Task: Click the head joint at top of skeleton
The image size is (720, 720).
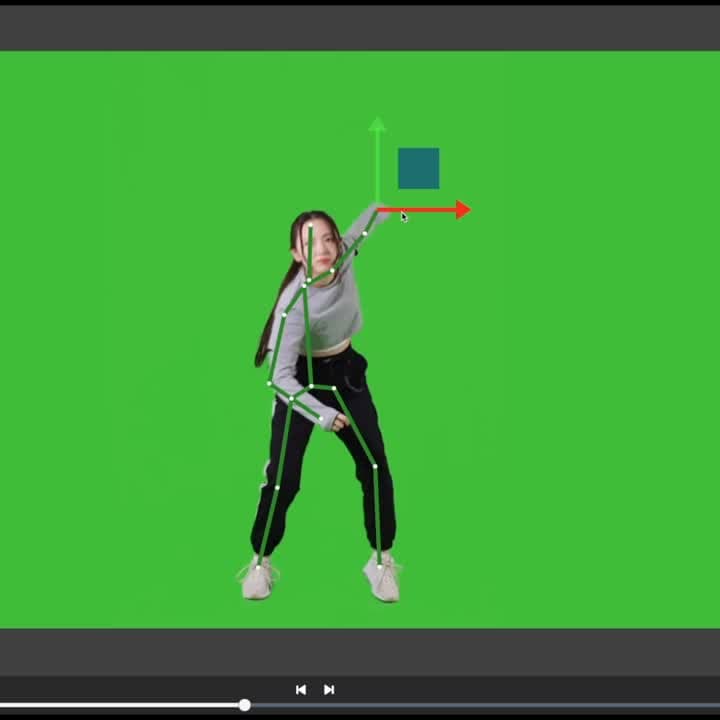Action: 310,227
